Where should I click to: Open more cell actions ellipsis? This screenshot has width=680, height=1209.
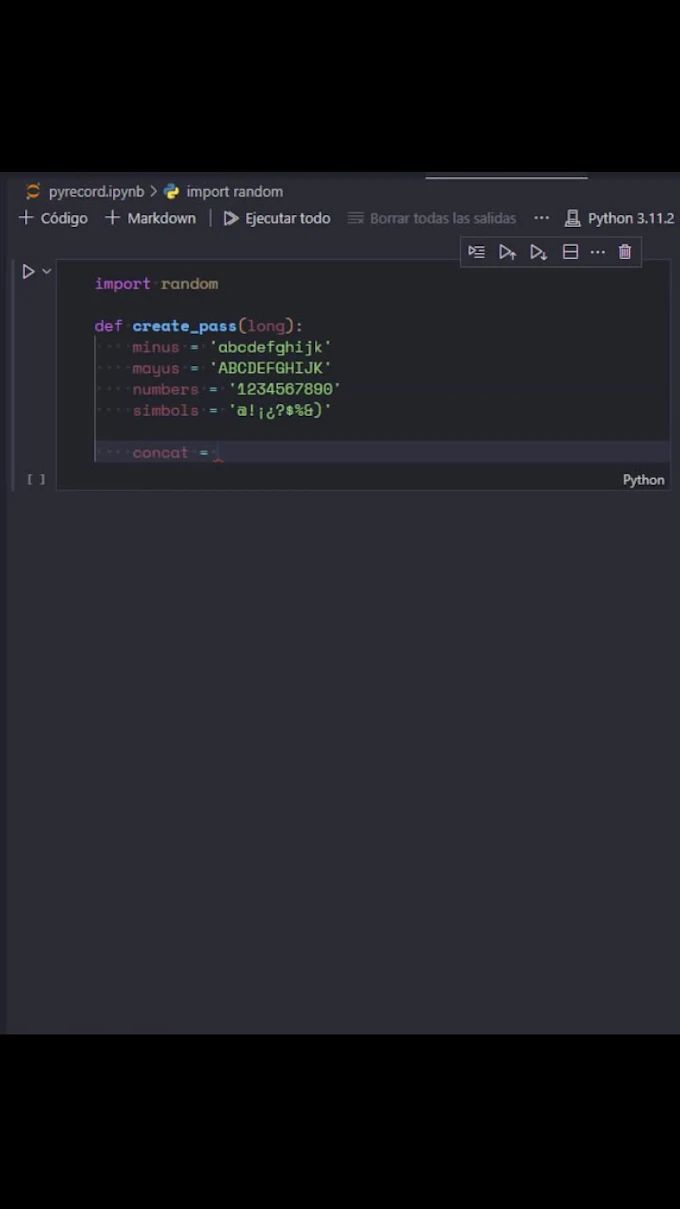coord(597,252)
